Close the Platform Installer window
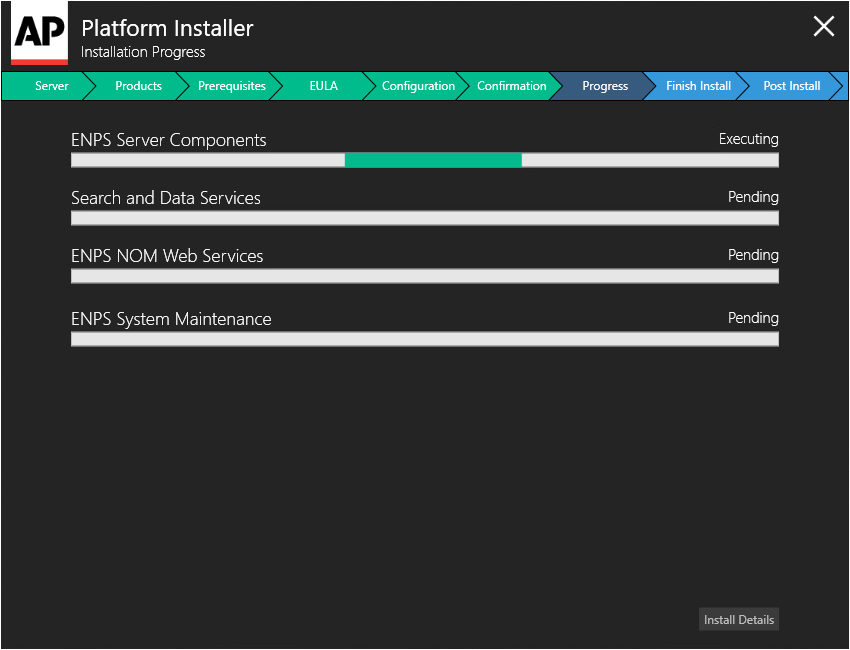Screen dimensions: 850x650 coord(823,26)
